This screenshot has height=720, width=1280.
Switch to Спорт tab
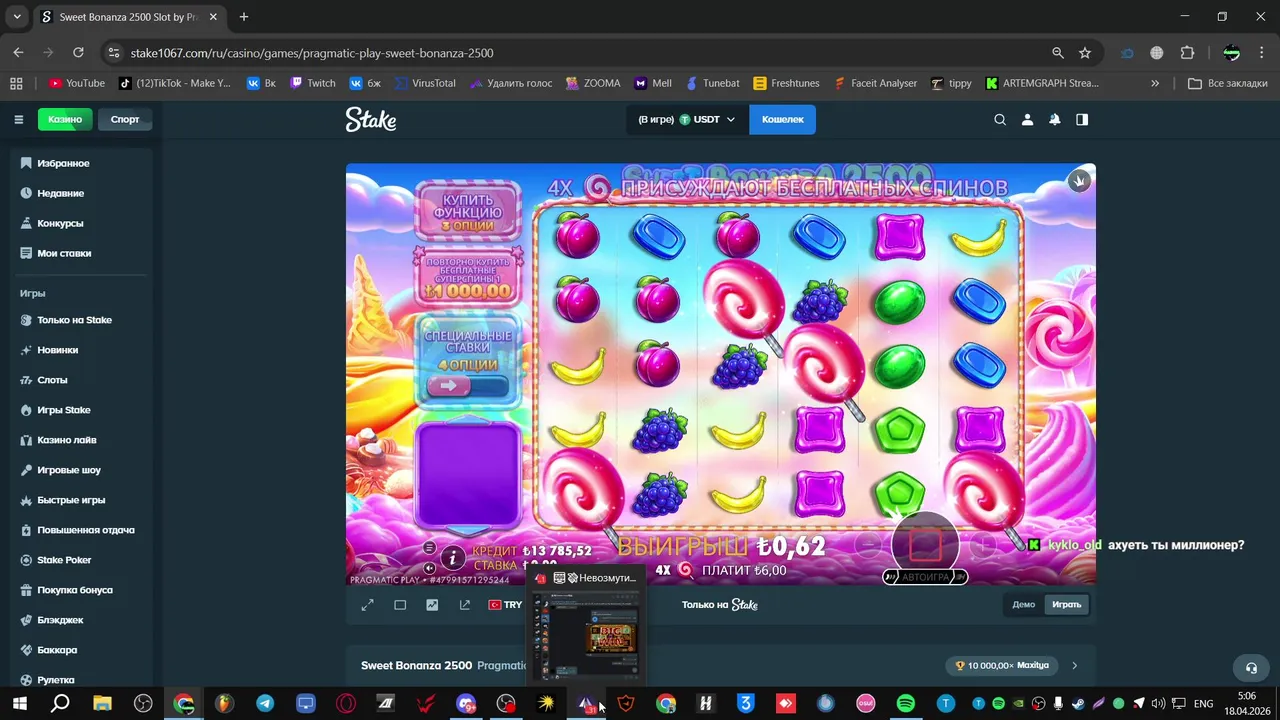[x=125, y=119]
